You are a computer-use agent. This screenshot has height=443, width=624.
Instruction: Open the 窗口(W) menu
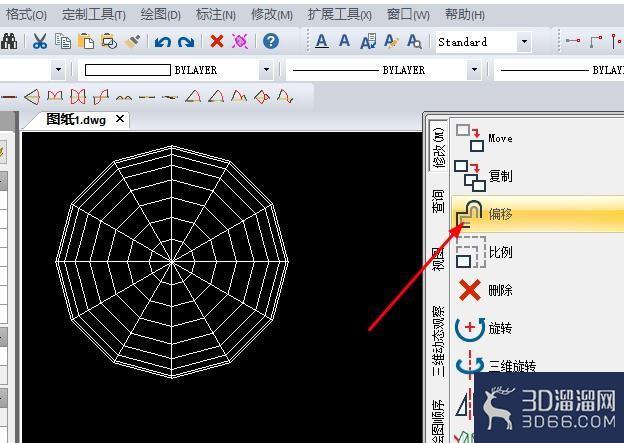(408, 15)
